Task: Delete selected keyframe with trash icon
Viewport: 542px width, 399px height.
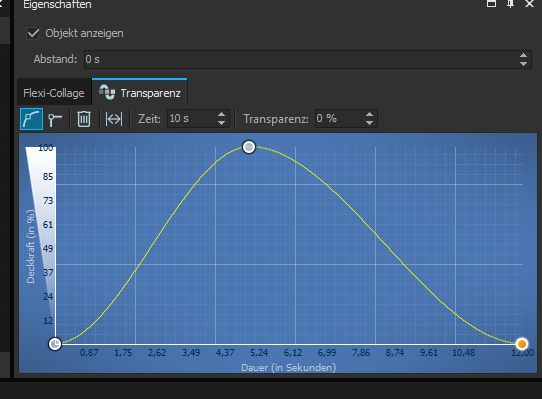Action: (84, 119)
